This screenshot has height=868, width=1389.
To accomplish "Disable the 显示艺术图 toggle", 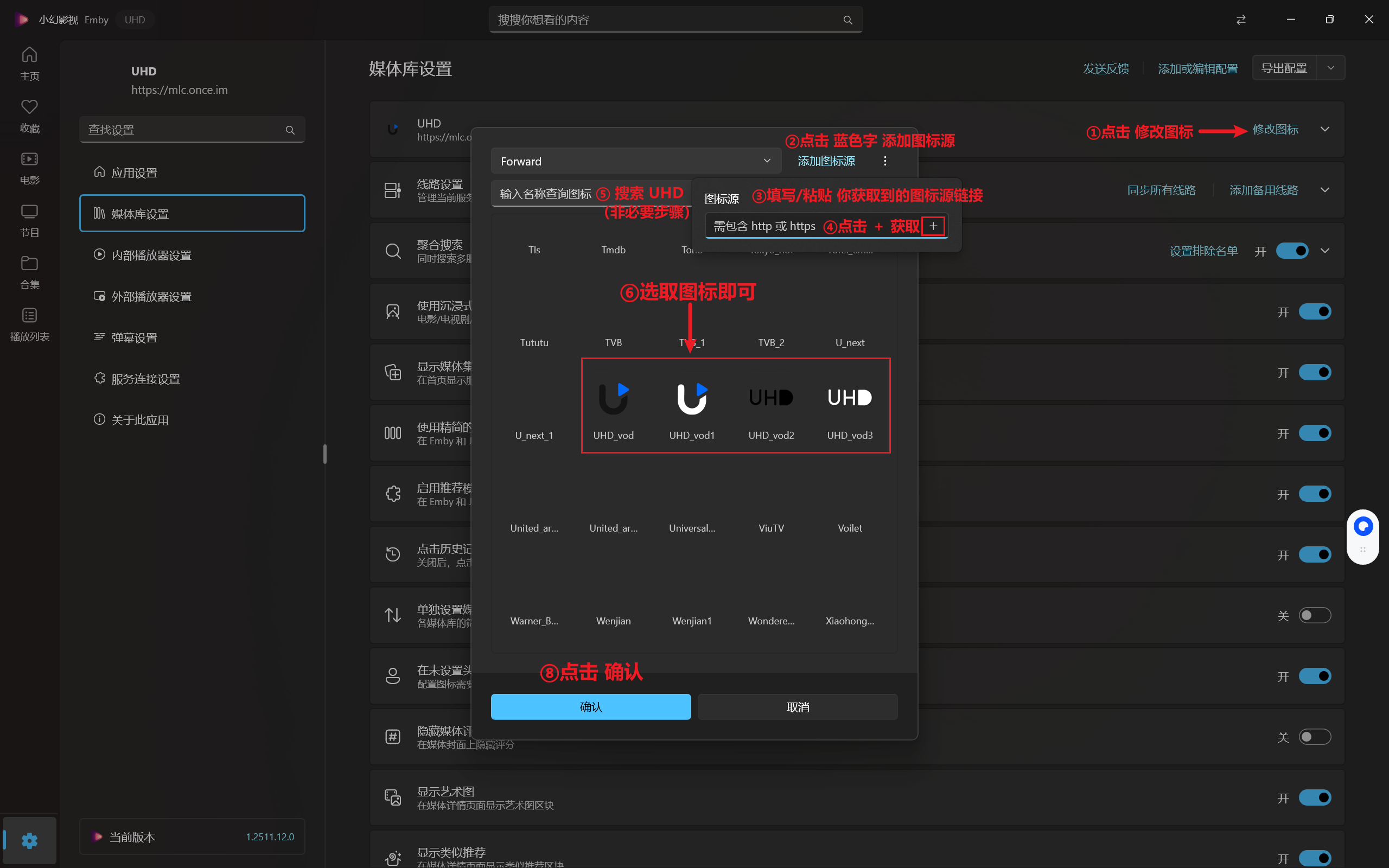I will pyautogui.click(x=1314, y=797).
